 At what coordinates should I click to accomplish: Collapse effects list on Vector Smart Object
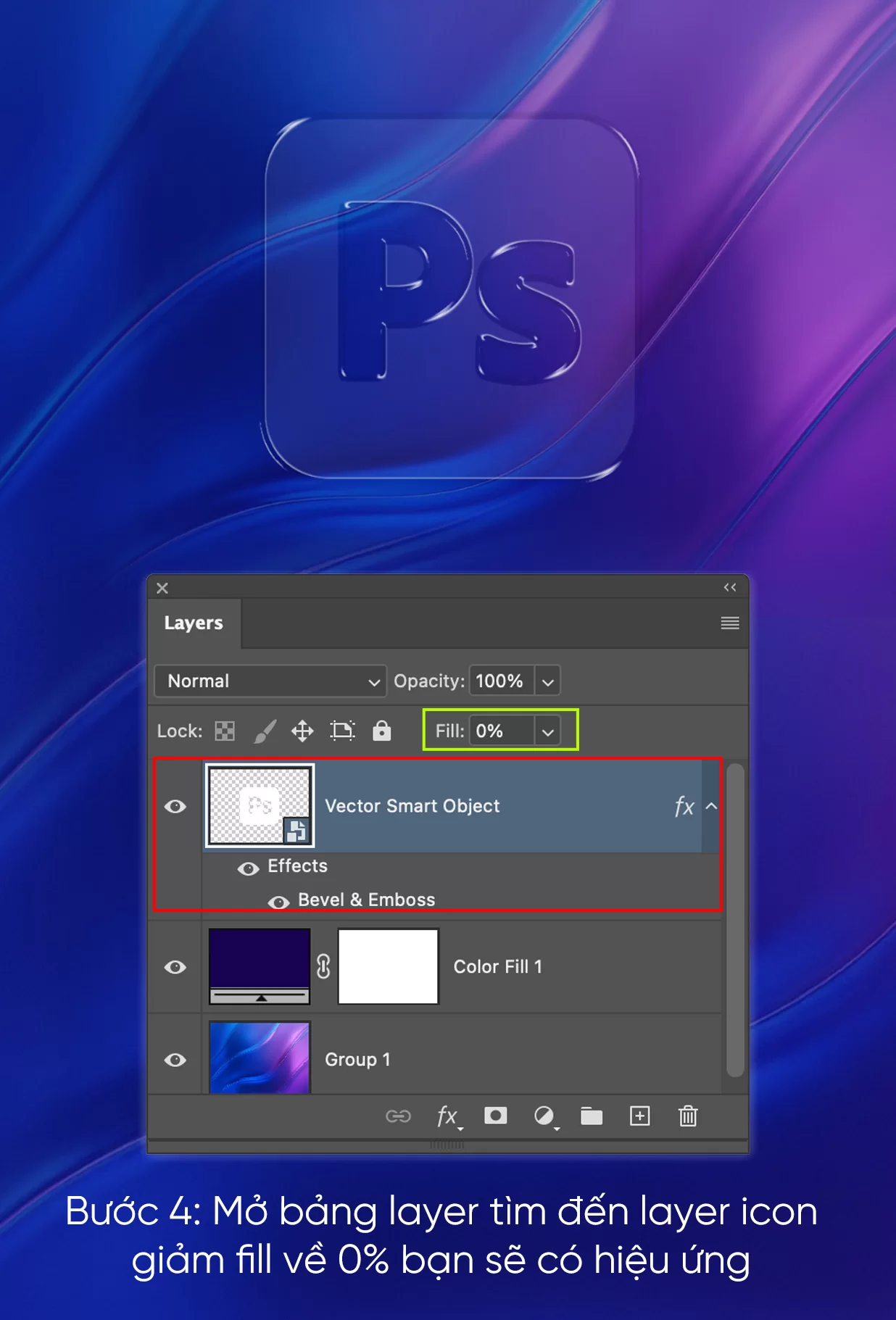712,806
